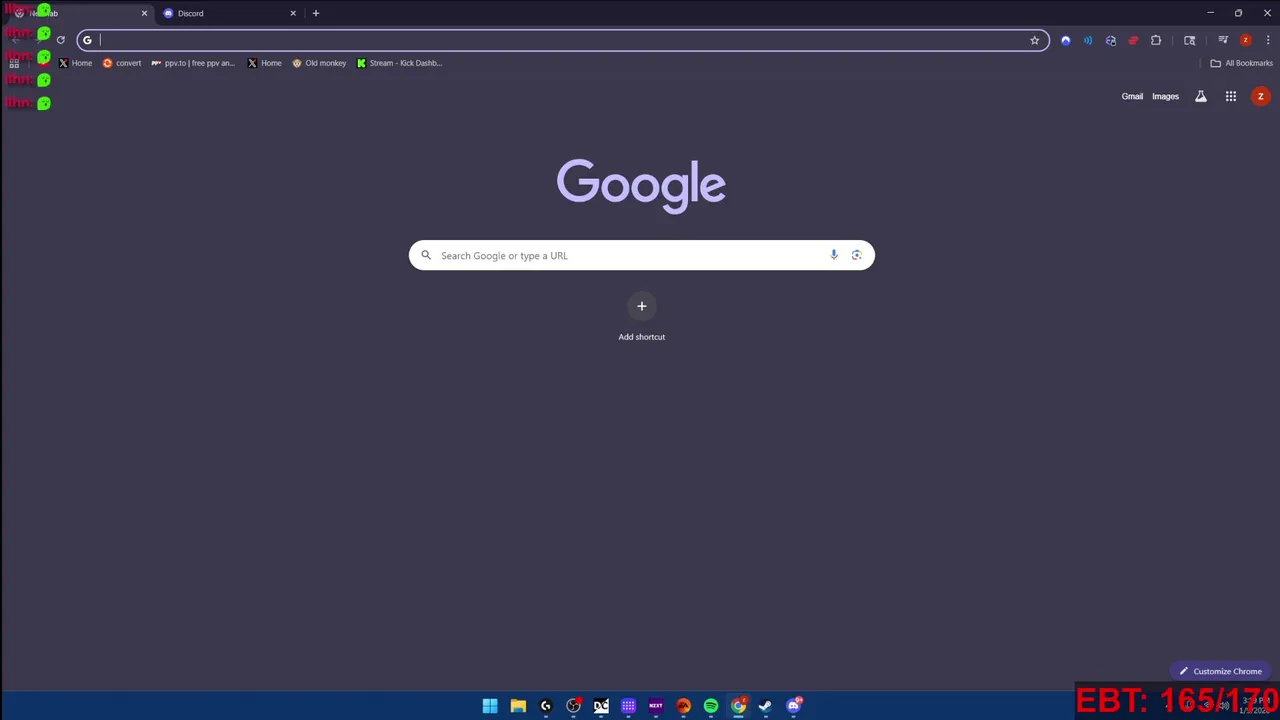The width and height of the screenshot is (1280, 720).
Task: Click the Add shortcut button
Action: click(x=642, y=318)
